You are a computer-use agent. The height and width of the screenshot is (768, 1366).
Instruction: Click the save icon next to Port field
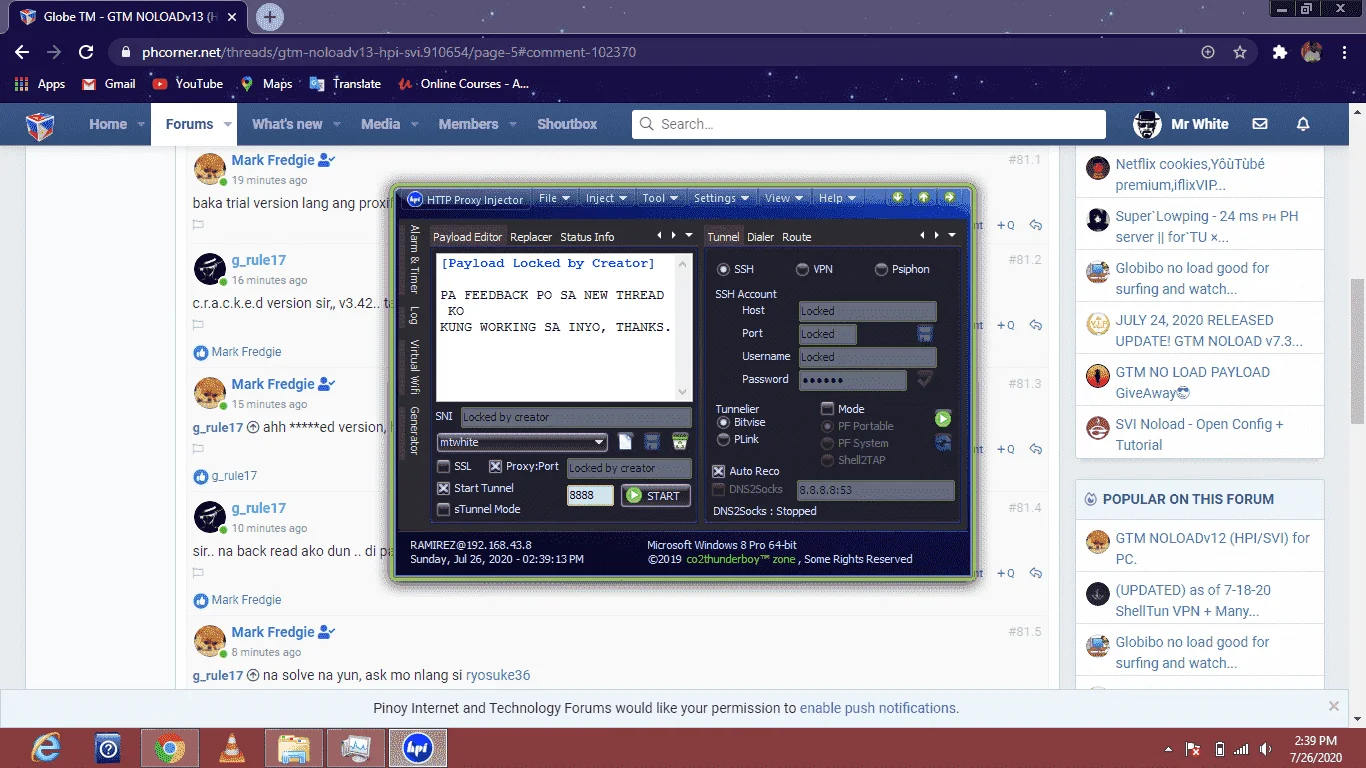925,334
